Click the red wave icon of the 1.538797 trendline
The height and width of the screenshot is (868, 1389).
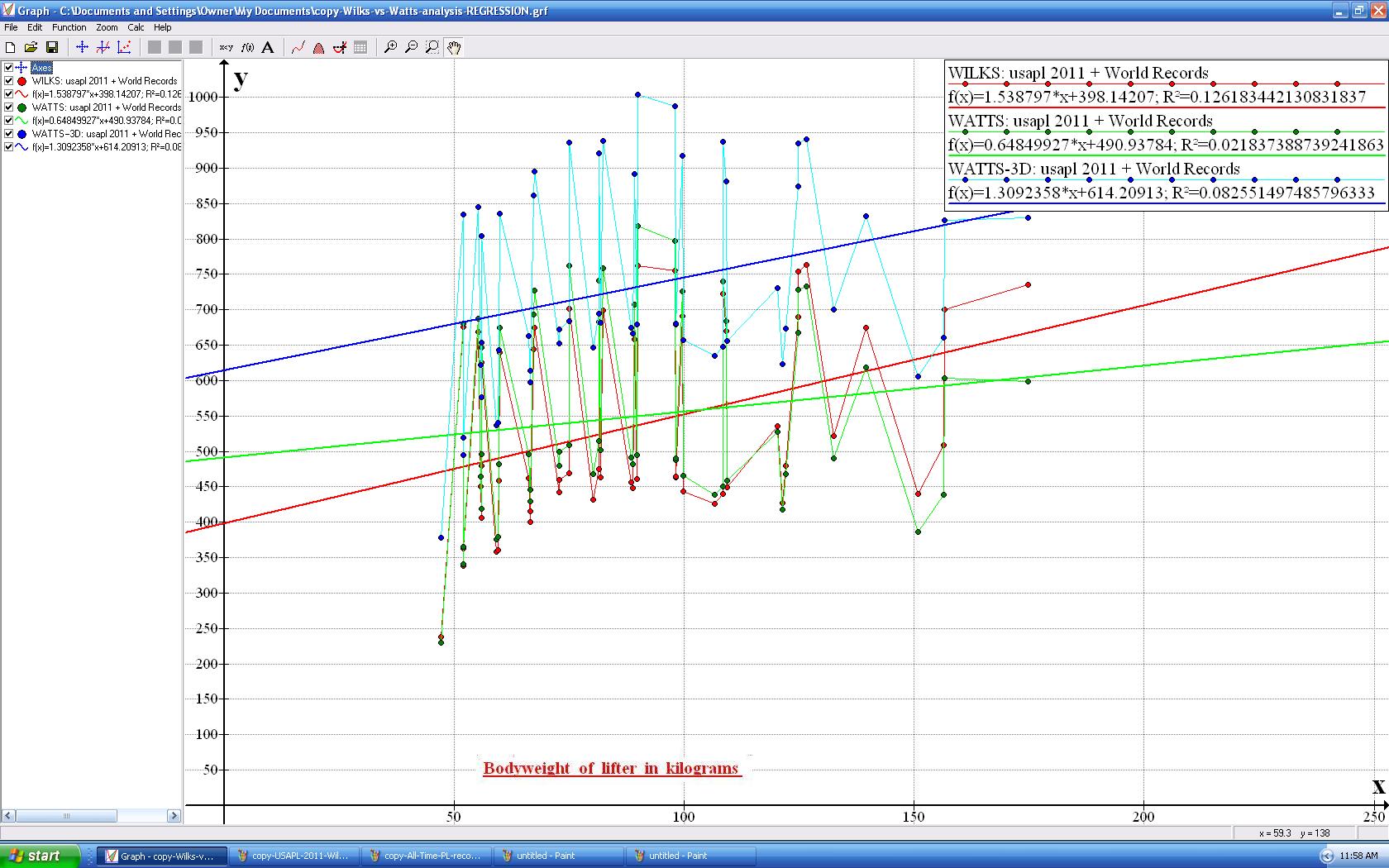pos(22,94)
